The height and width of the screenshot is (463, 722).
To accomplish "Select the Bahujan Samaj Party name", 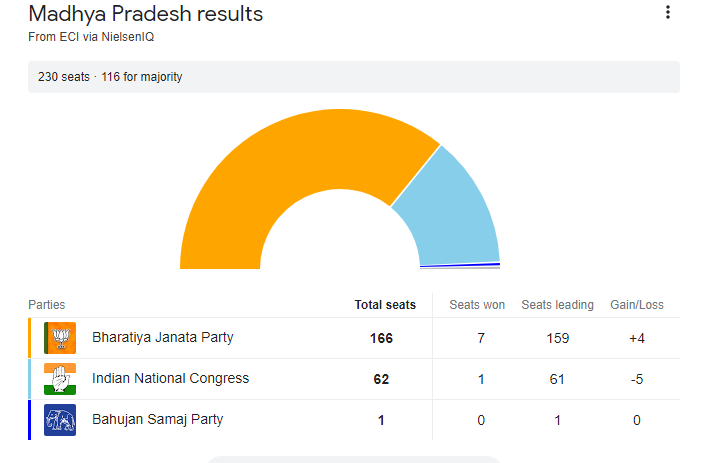I will (x=157, y=419).
